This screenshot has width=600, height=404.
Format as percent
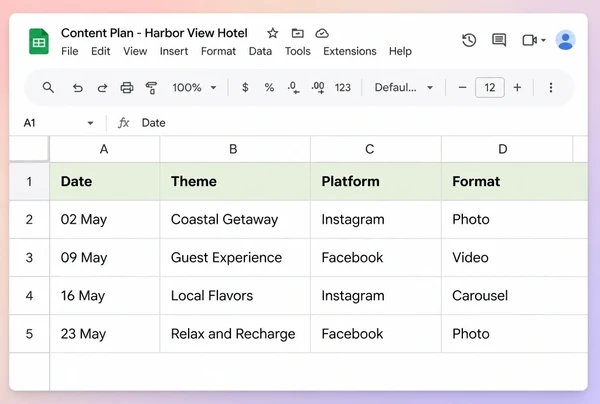(x=269, y=88)
